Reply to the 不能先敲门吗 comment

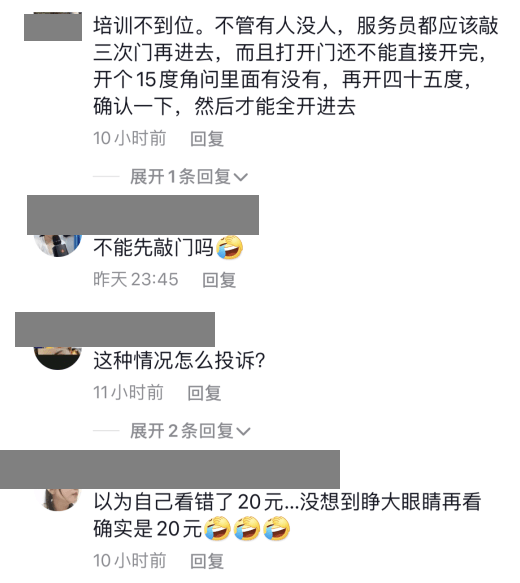click(219, 280)
